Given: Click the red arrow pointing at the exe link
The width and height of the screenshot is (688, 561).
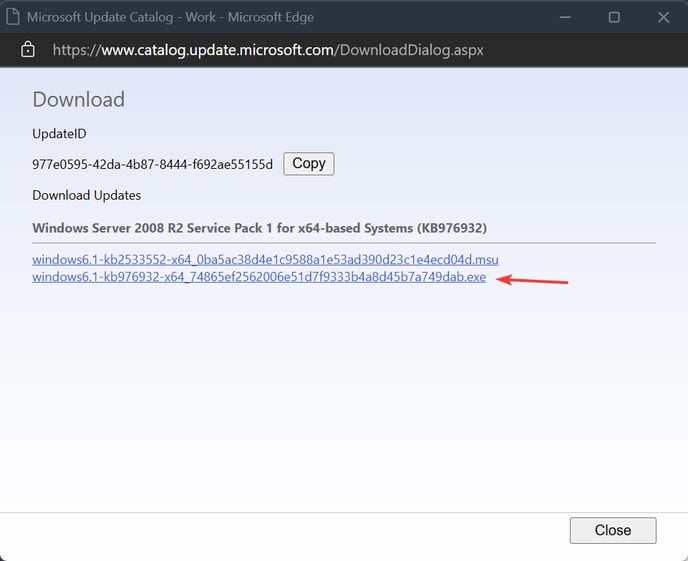Looking at the screenshot, I should tap(532, 280).
